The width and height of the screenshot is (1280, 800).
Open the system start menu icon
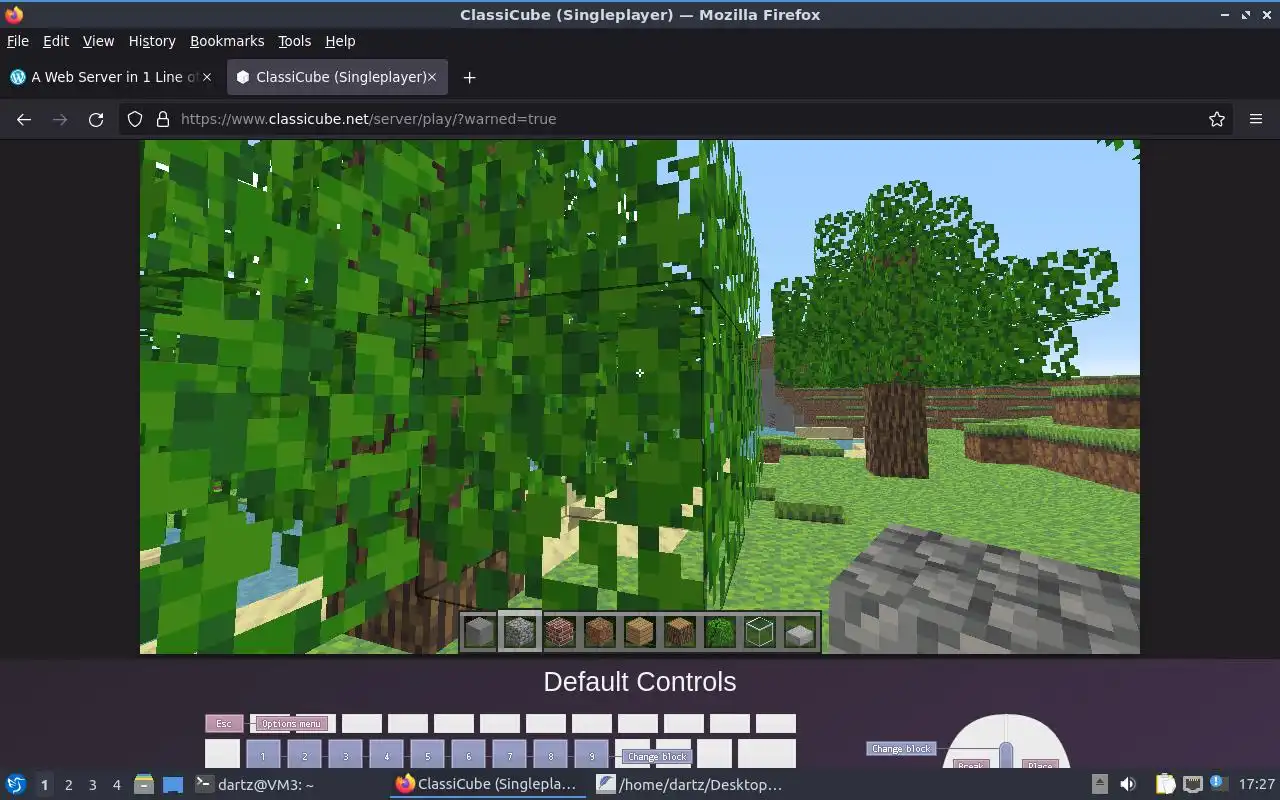coord(15,785)
